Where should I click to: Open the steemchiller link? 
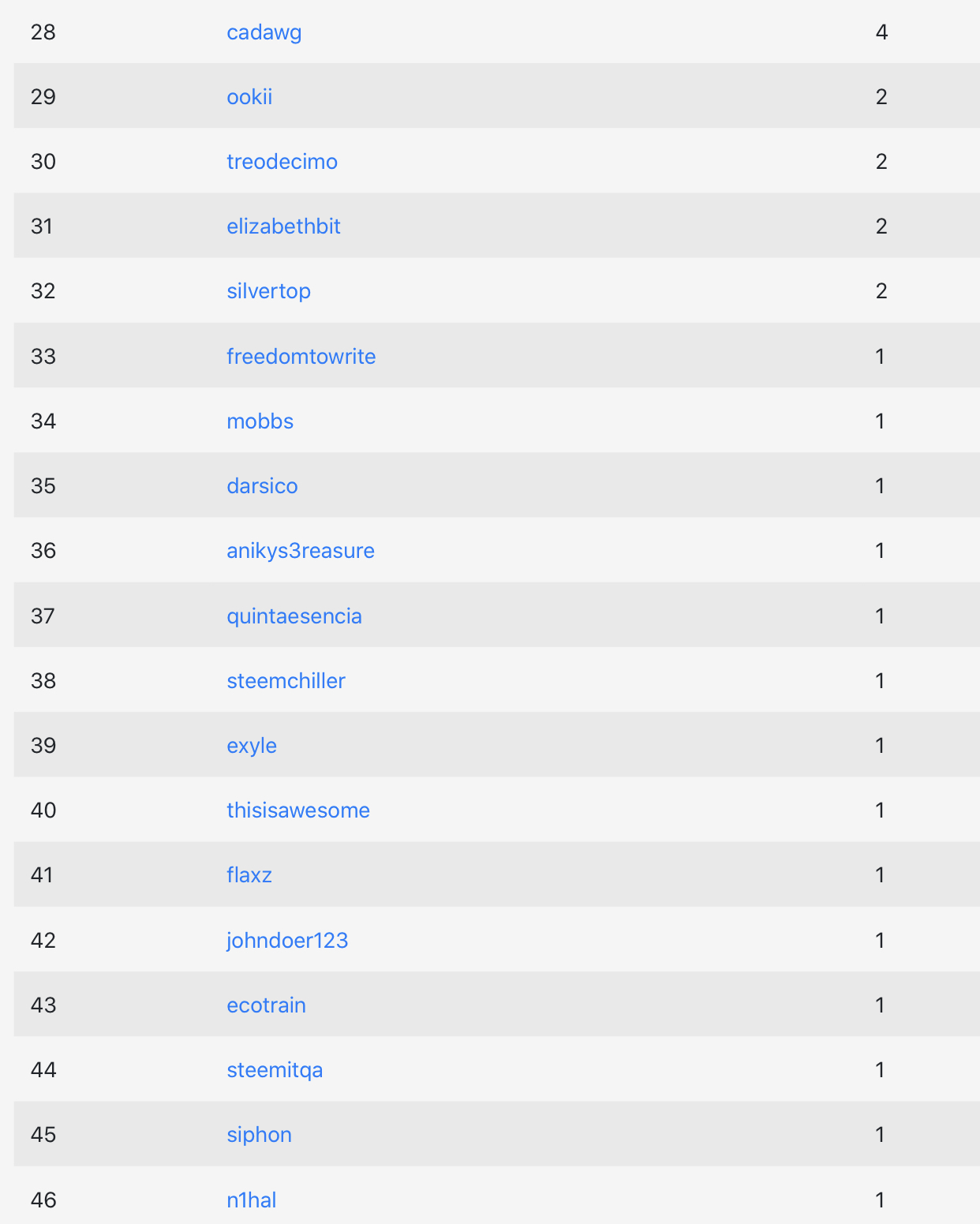point(286,681)
